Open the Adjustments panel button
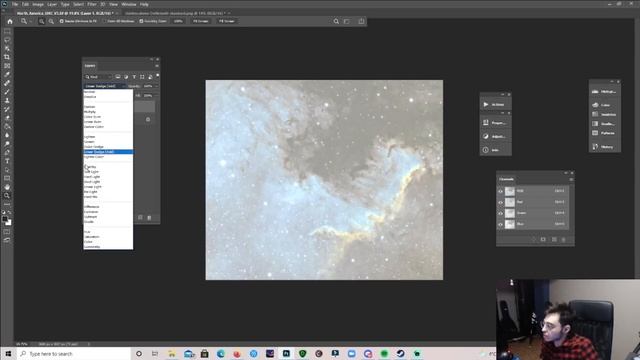The image size is (640, 360). coord(495,136)
